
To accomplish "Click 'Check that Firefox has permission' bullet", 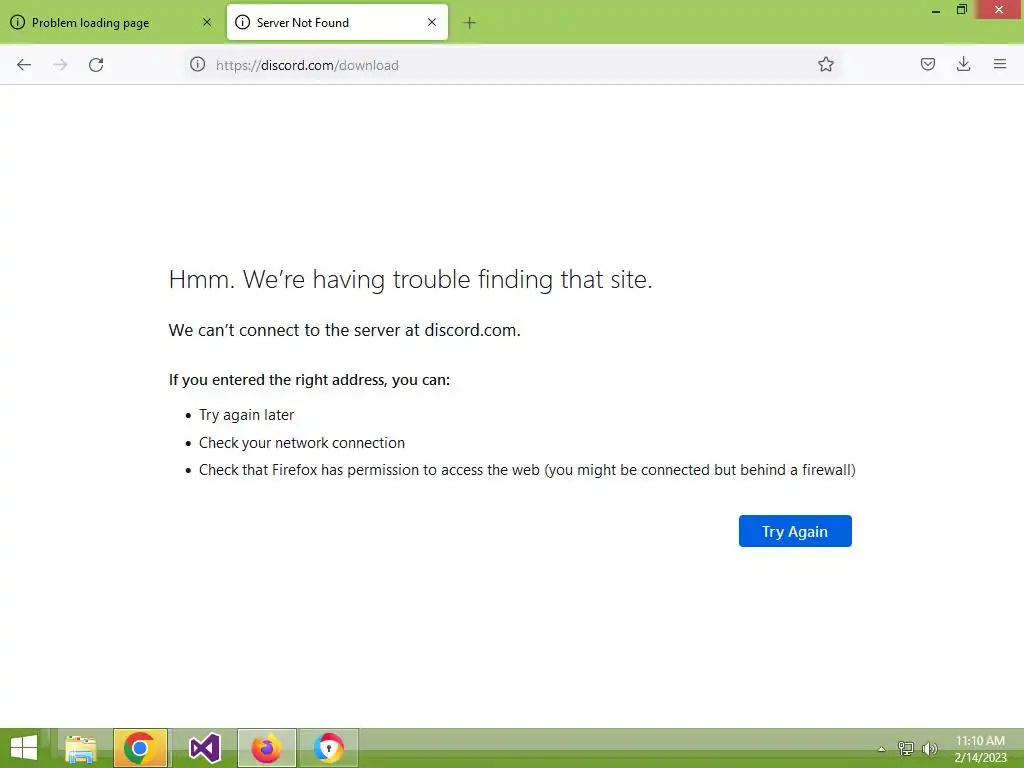I will [x=527, y=470].
